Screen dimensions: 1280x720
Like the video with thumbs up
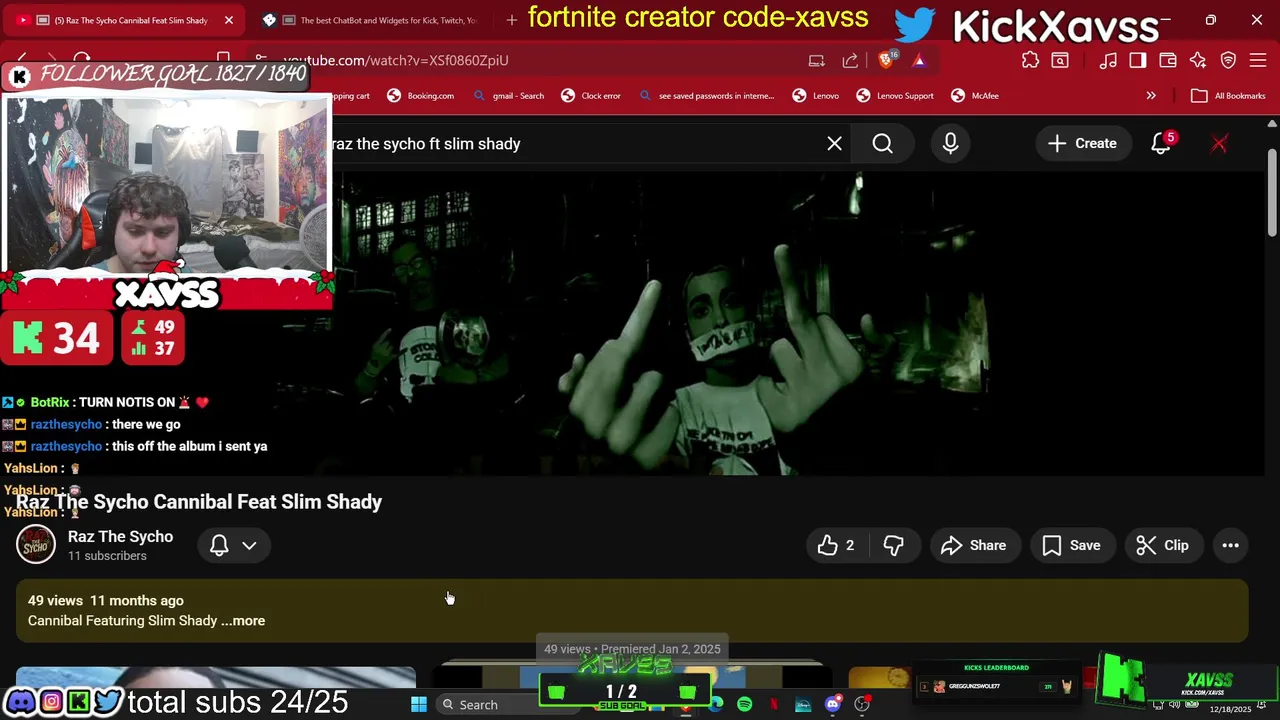tap(837, 545)
